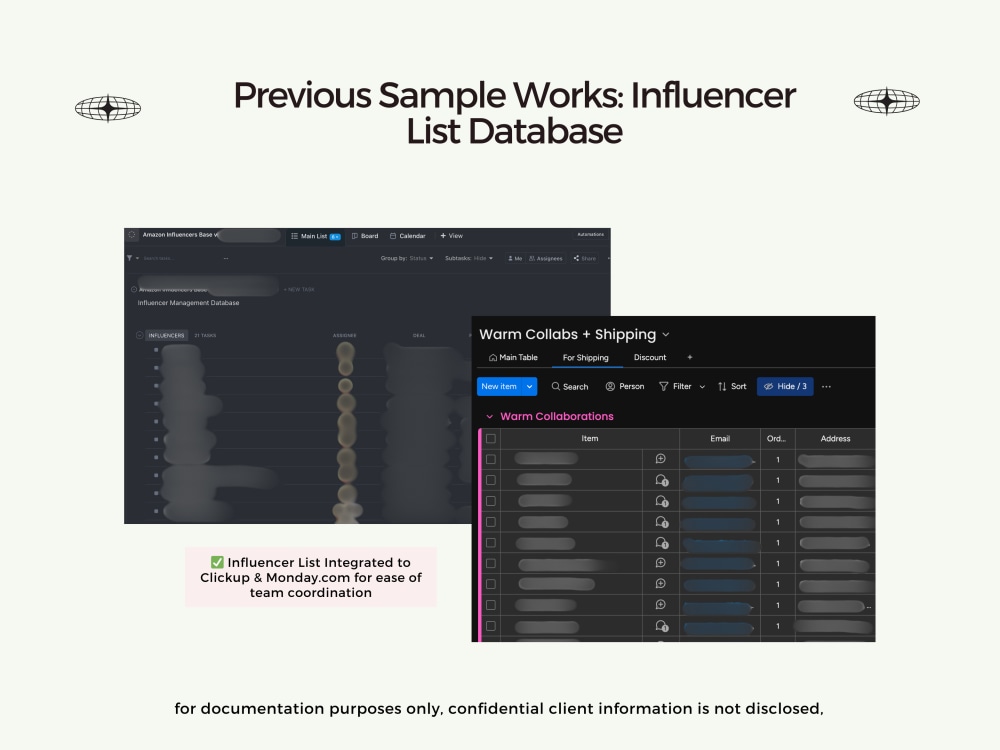The height and width of the screenshot is (750, 1000).
Task: Click + NEW TASK beside the list name
Action: point(299,290)
